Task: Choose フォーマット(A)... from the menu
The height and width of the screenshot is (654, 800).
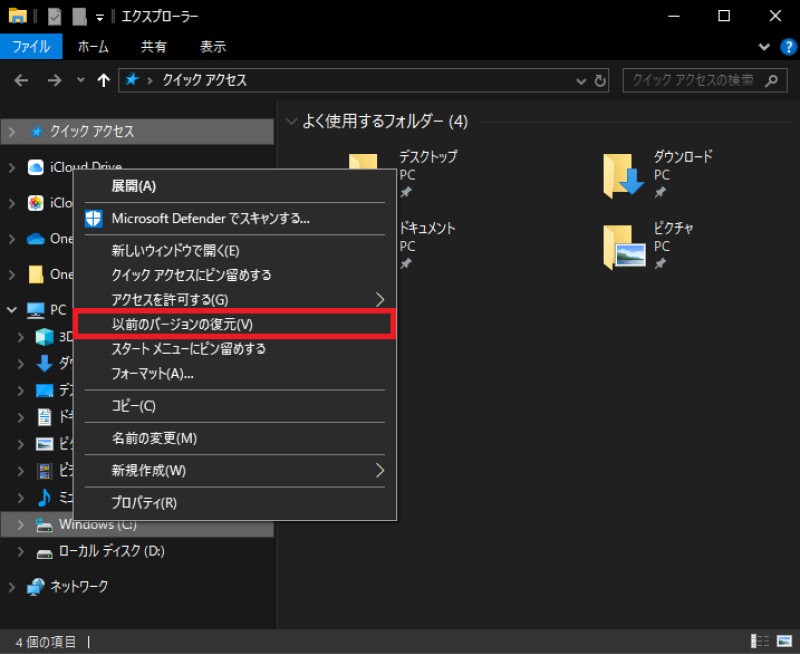Action: point(235,373)
